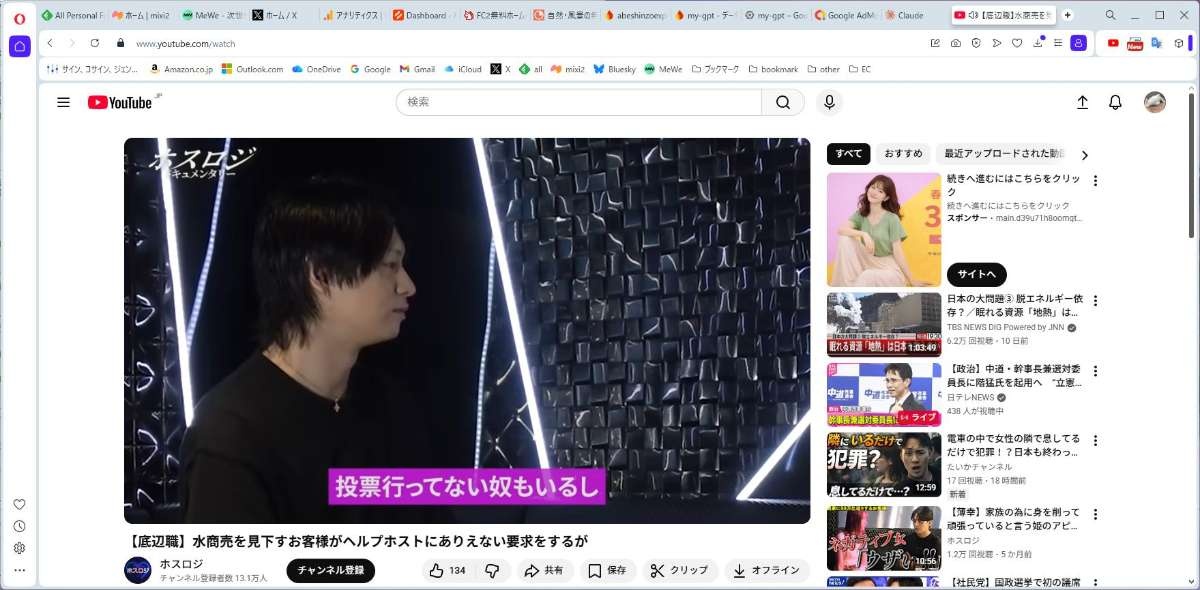Select the おすすめ filter chip

(x=903, y=154)
